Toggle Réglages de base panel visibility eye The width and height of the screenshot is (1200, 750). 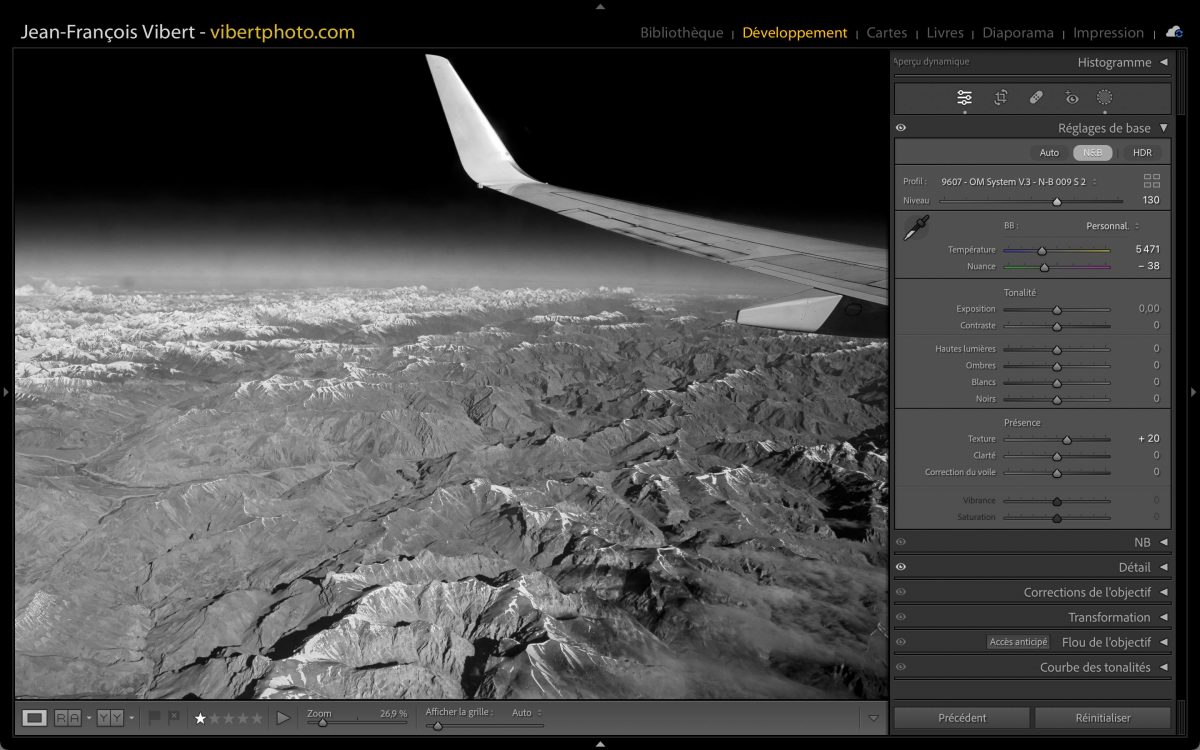pyautogui.click(x=901, y=128)
